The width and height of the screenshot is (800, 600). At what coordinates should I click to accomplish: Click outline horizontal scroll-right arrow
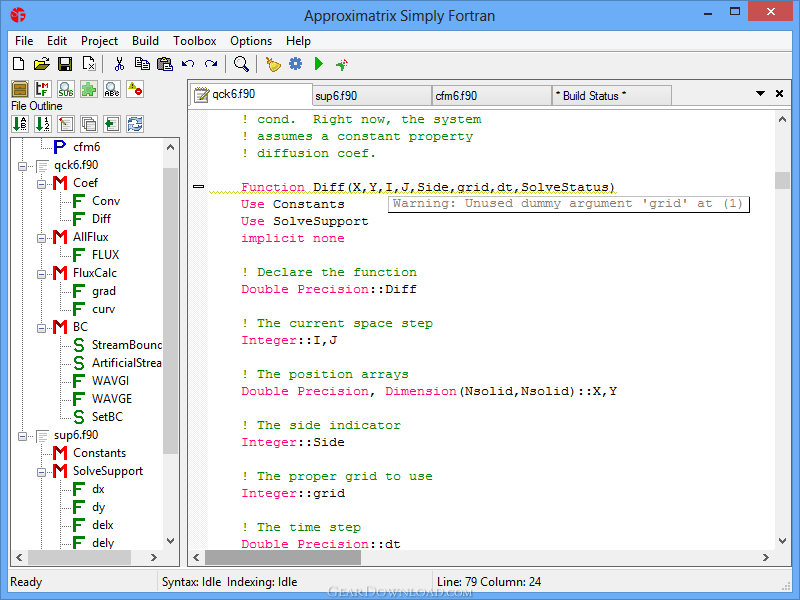click(154, 558)
